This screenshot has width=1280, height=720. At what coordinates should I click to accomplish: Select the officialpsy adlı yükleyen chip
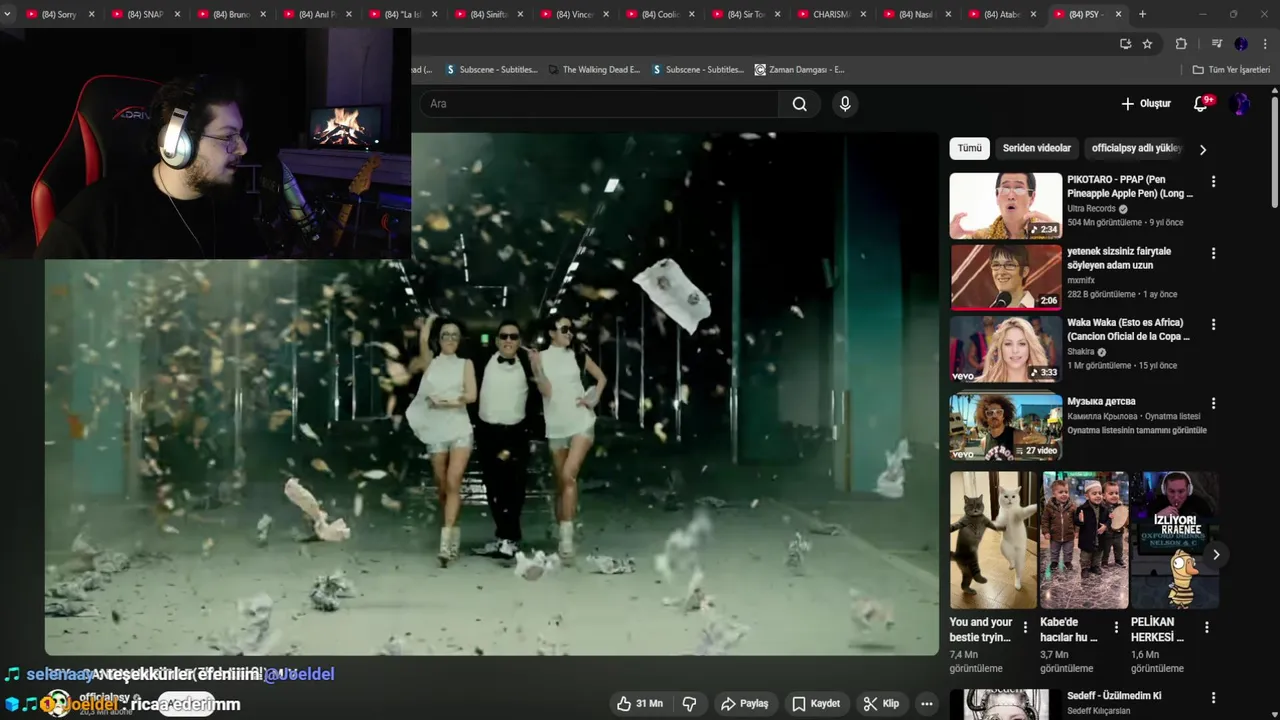click(1136, 148)
